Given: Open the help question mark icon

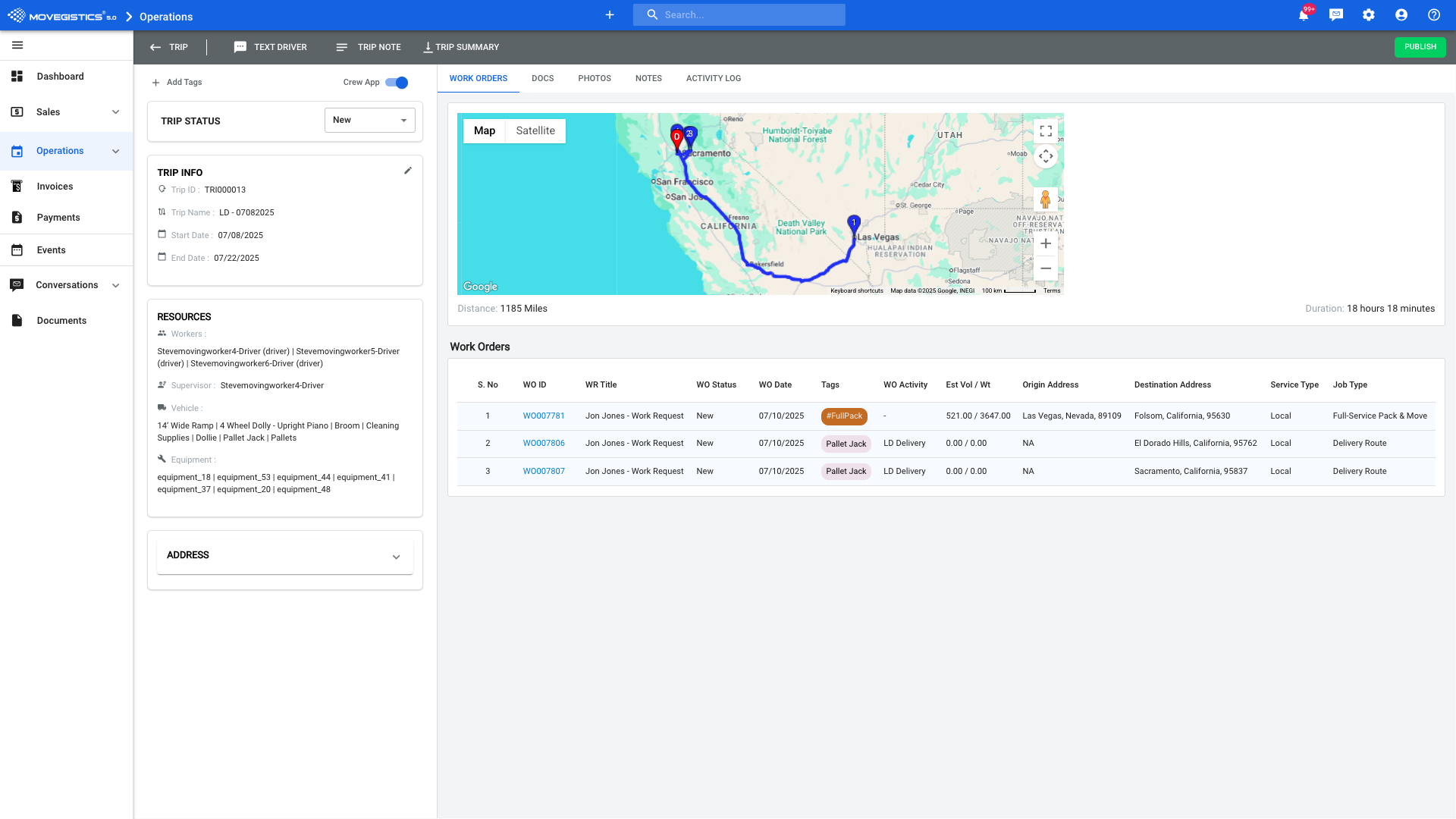Looking at the screenshot, I should point(1434,15).
